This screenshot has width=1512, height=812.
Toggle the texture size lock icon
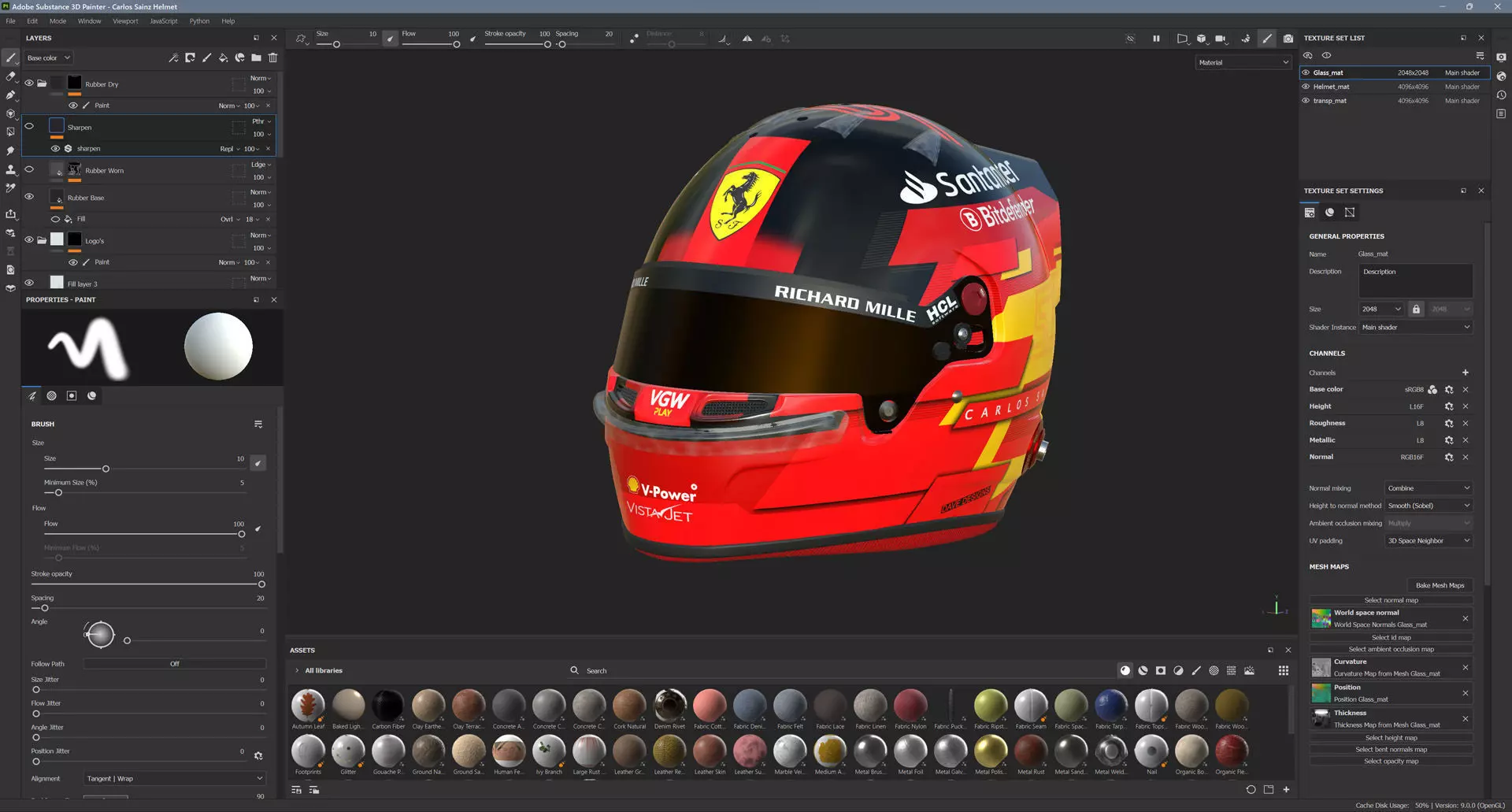1416,309
